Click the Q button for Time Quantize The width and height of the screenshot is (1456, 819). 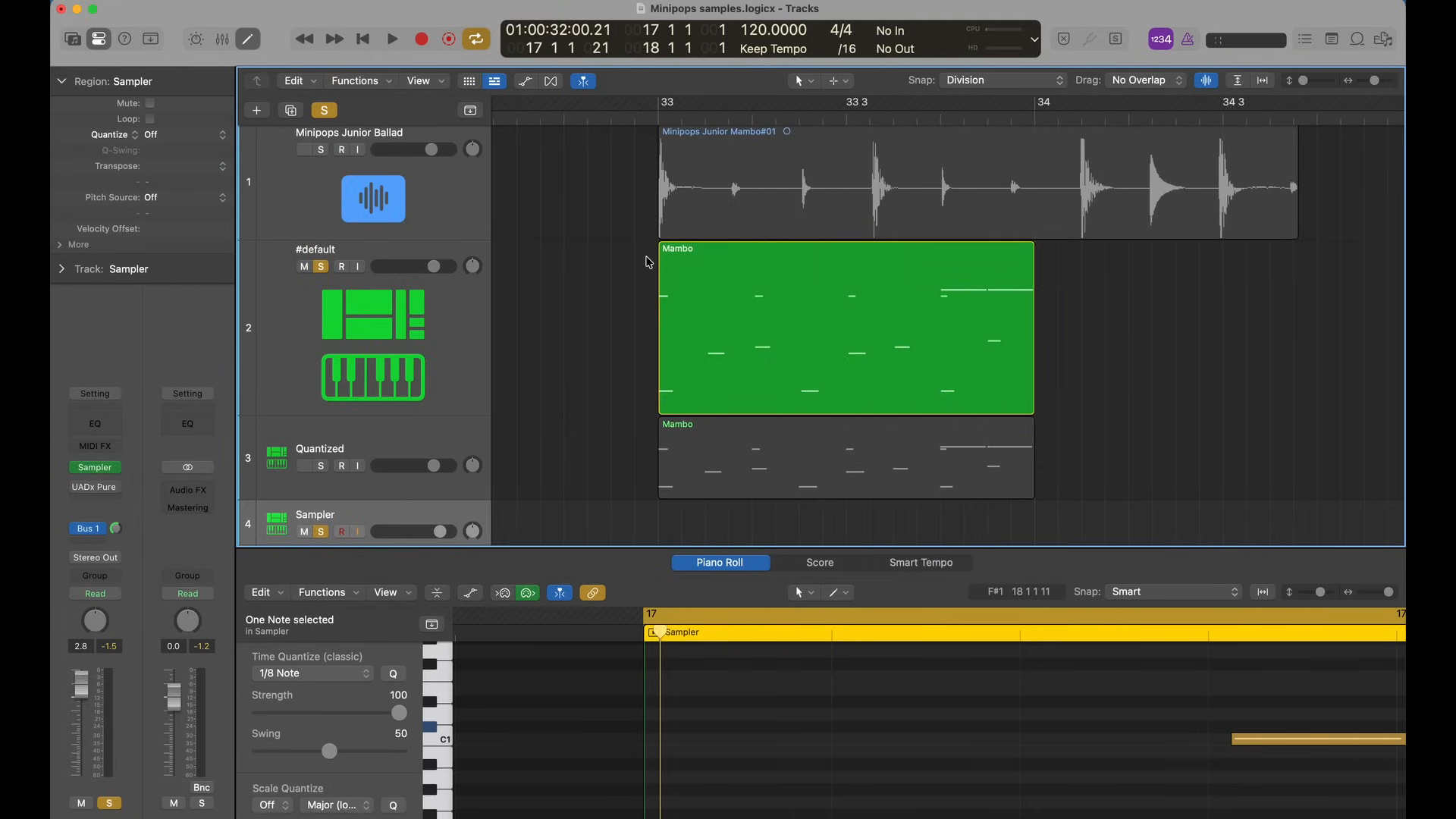(x=393, y=673)
